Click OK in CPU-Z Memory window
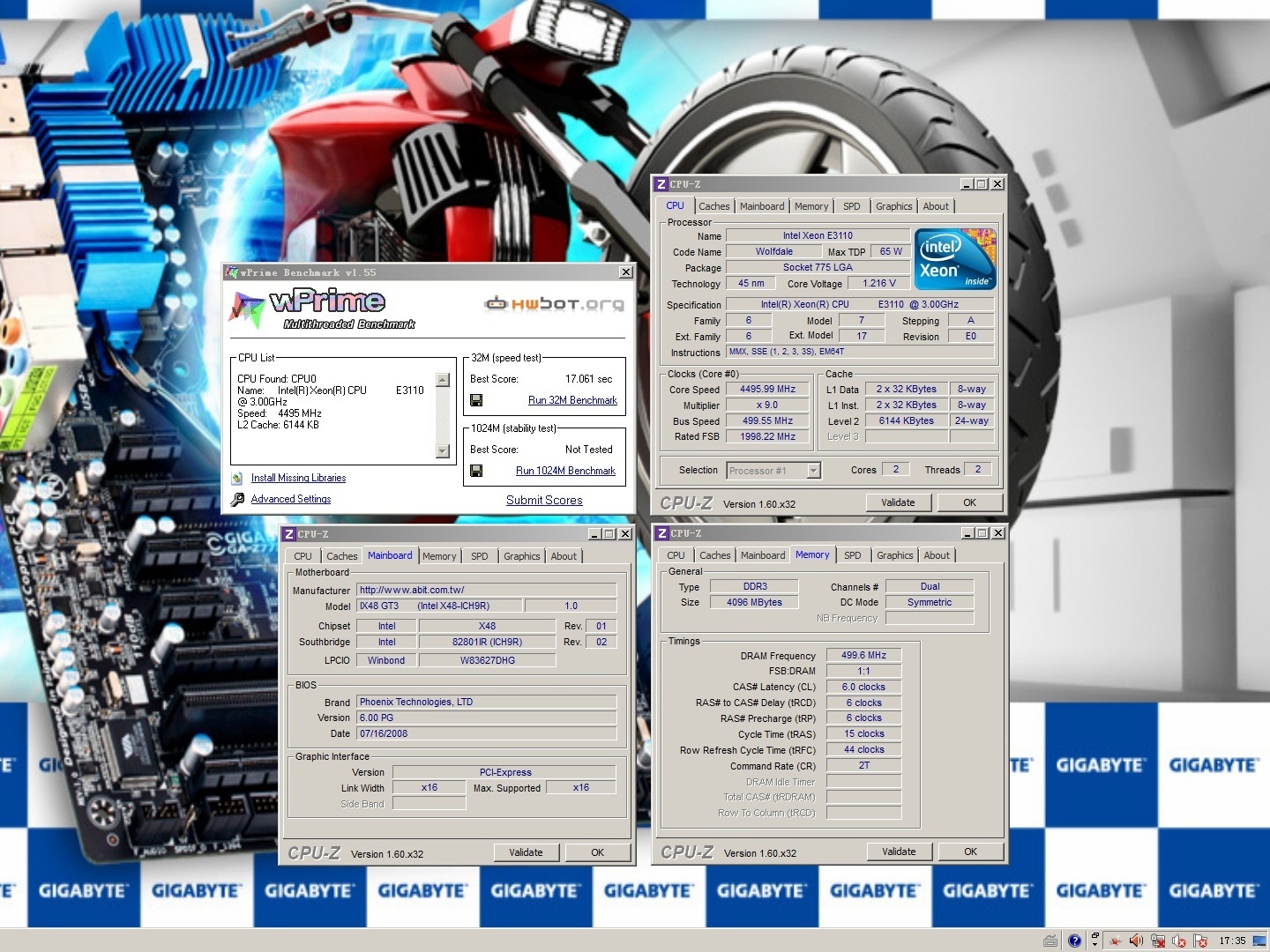 tap(970, 852)
